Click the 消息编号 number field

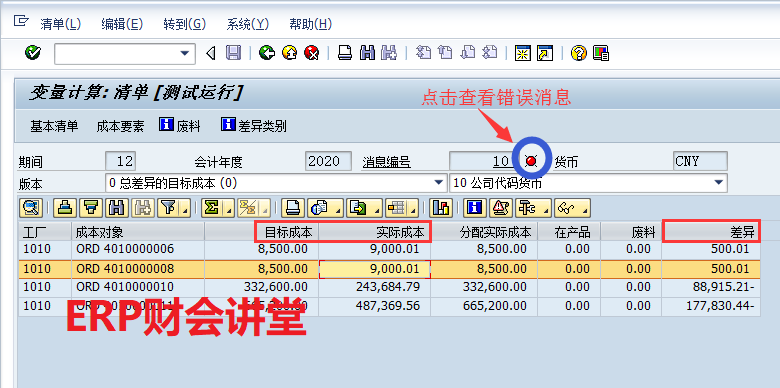coord(483,161)
